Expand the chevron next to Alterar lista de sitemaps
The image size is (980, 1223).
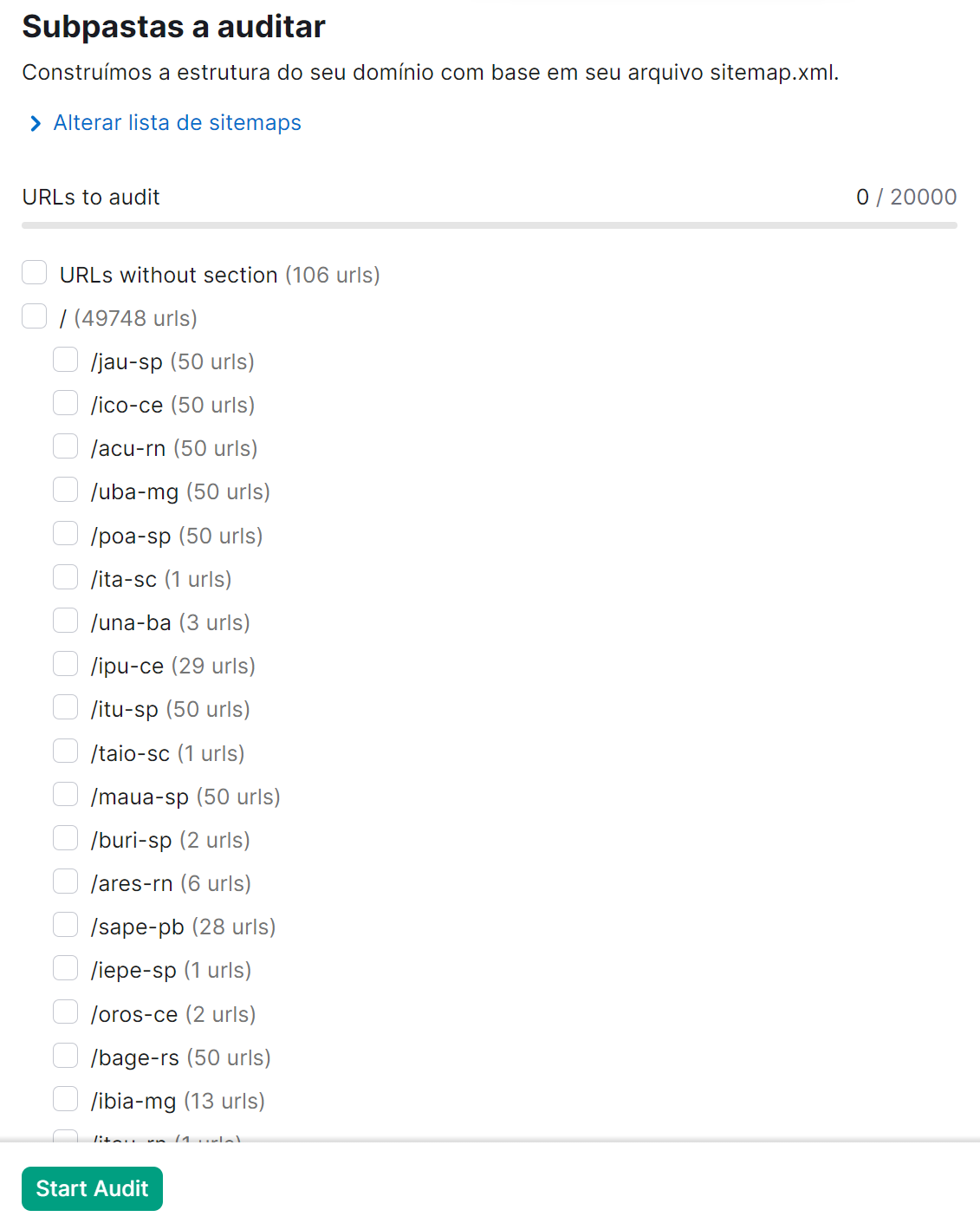(x=35, y=124)
